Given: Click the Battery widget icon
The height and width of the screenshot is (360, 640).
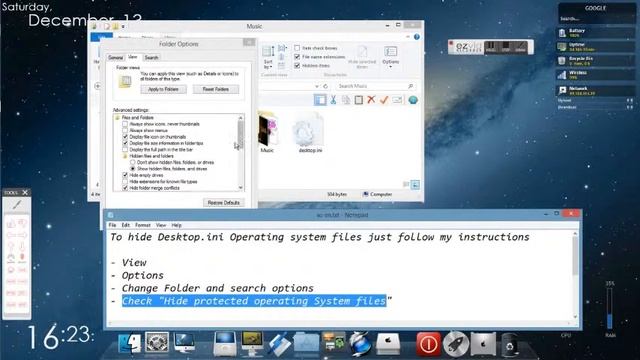Looking at the screenshot, I should click(562, 33).
